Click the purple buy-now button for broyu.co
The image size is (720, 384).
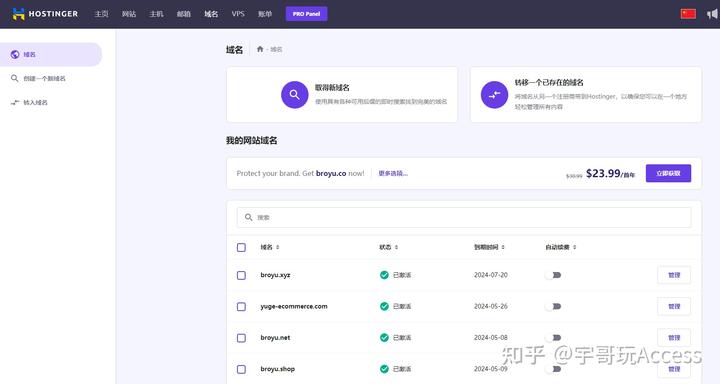668,173
